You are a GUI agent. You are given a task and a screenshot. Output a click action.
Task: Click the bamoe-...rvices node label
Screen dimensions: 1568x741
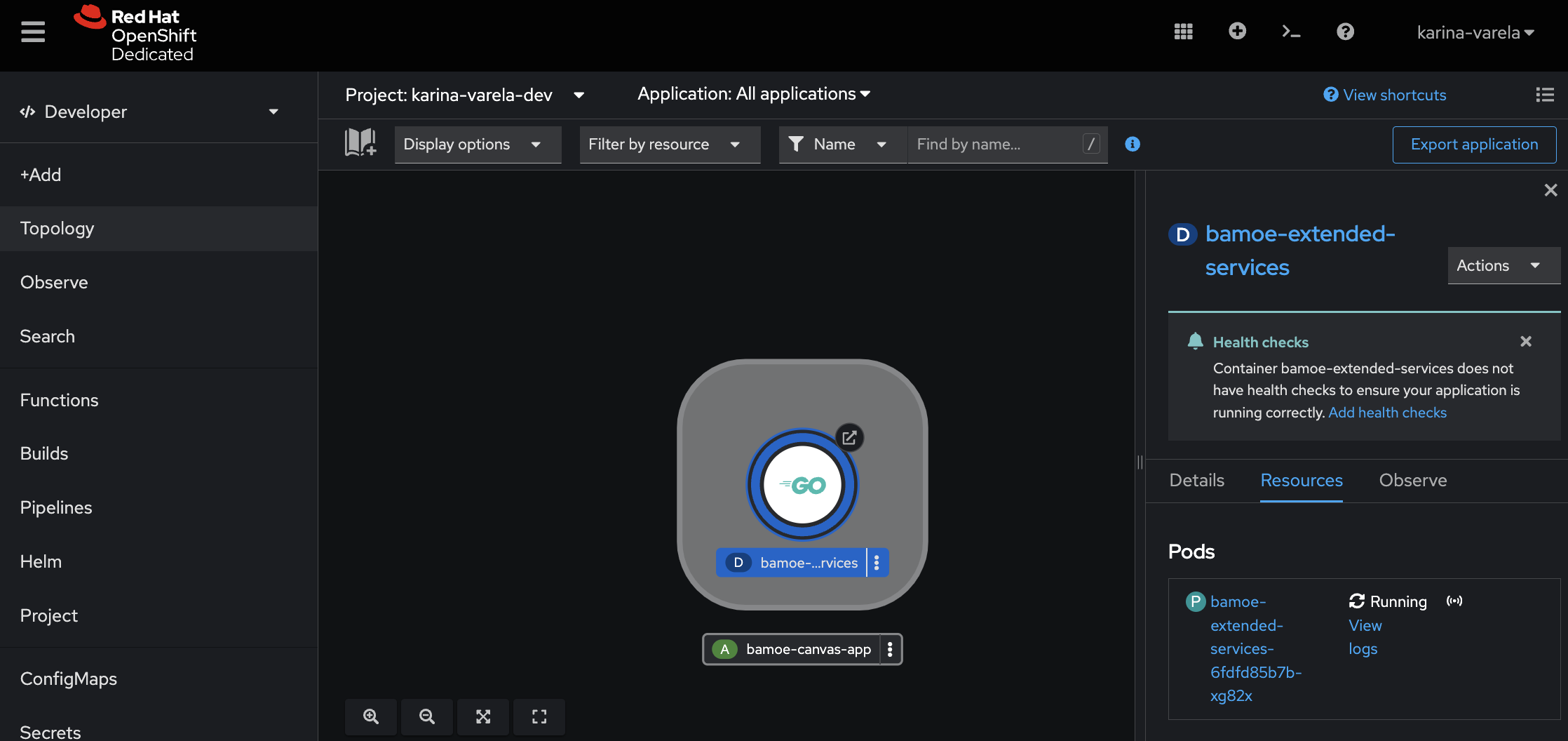coord(791,563)
